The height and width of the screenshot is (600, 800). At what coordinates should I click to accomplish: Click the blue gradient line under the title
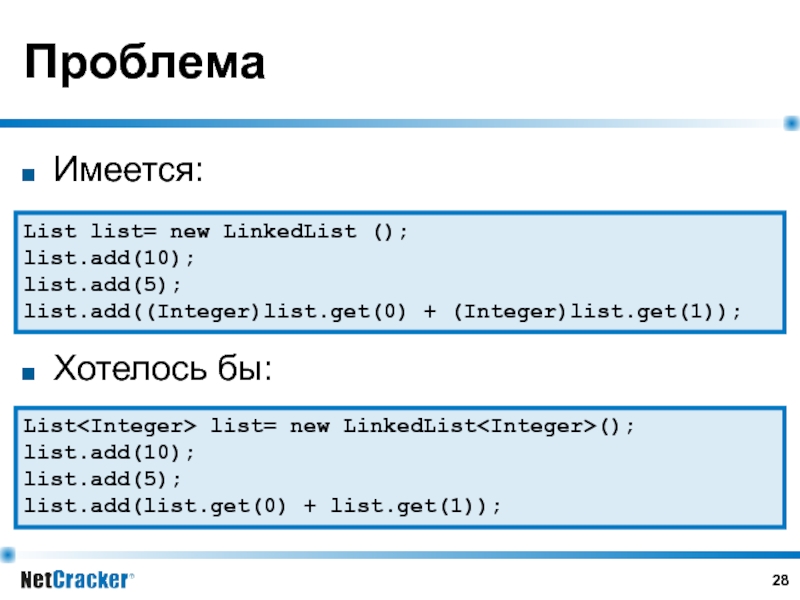tap(392, 123)
